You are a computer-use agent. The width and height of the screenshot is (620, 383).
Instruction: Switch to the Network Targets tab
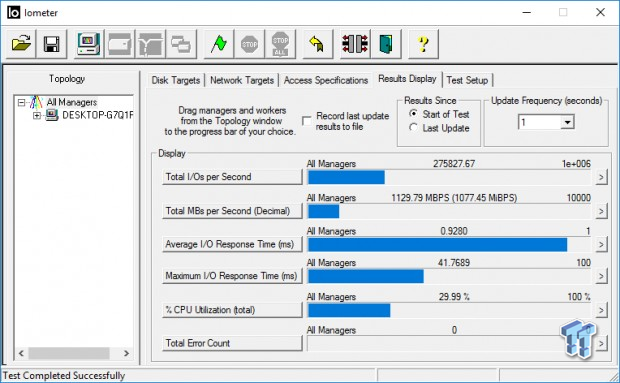point(242,80)
